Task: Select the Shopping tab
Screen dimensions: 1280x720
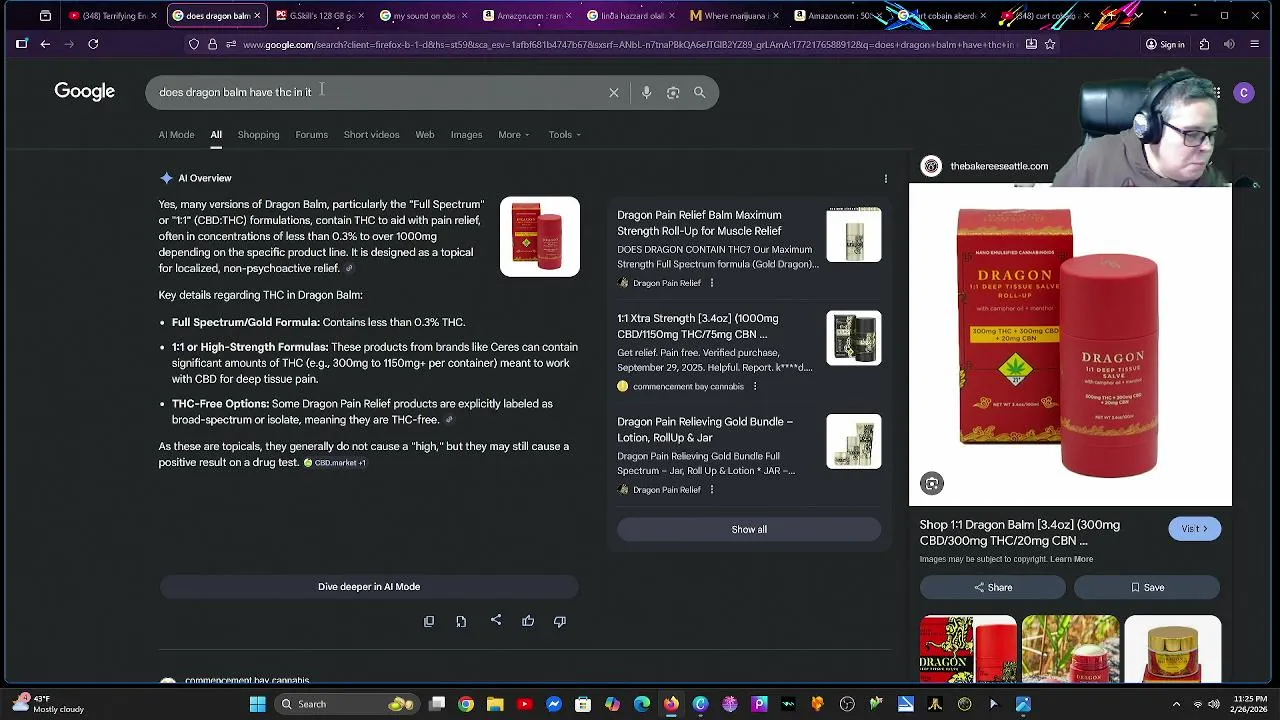Action: 258,135
